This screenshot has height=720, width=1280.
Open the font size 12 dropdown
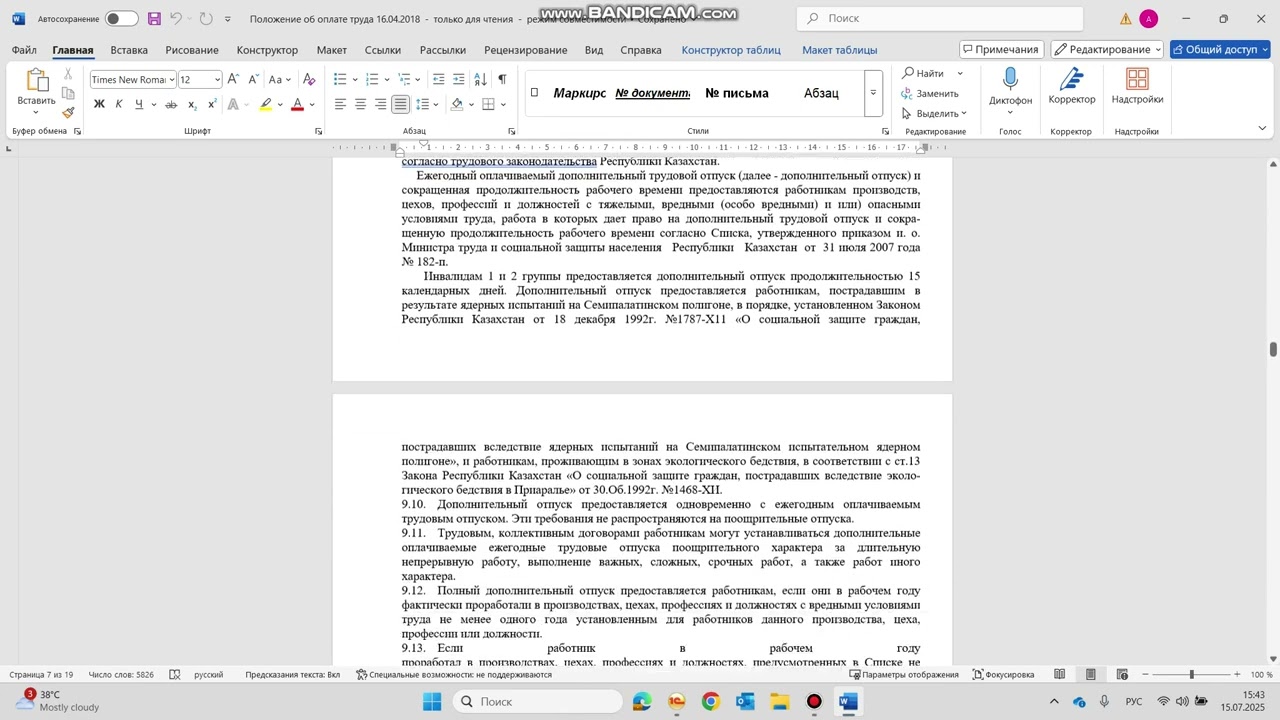tap(217, 80)
